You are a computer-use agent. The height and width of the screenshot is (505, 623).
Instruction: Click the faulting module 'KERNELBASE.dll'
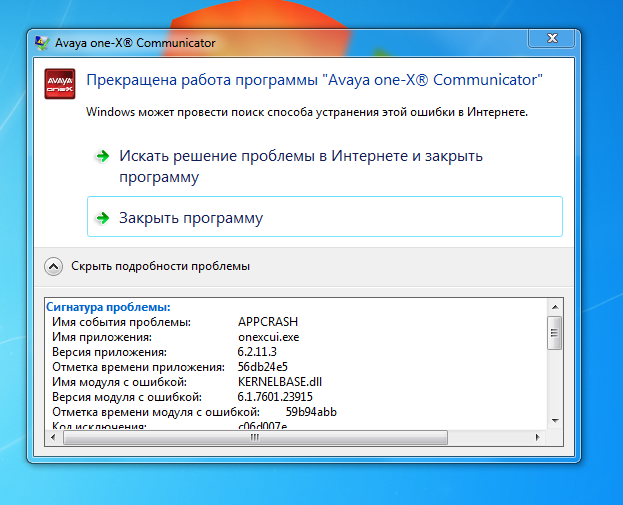tap(280, 381)
